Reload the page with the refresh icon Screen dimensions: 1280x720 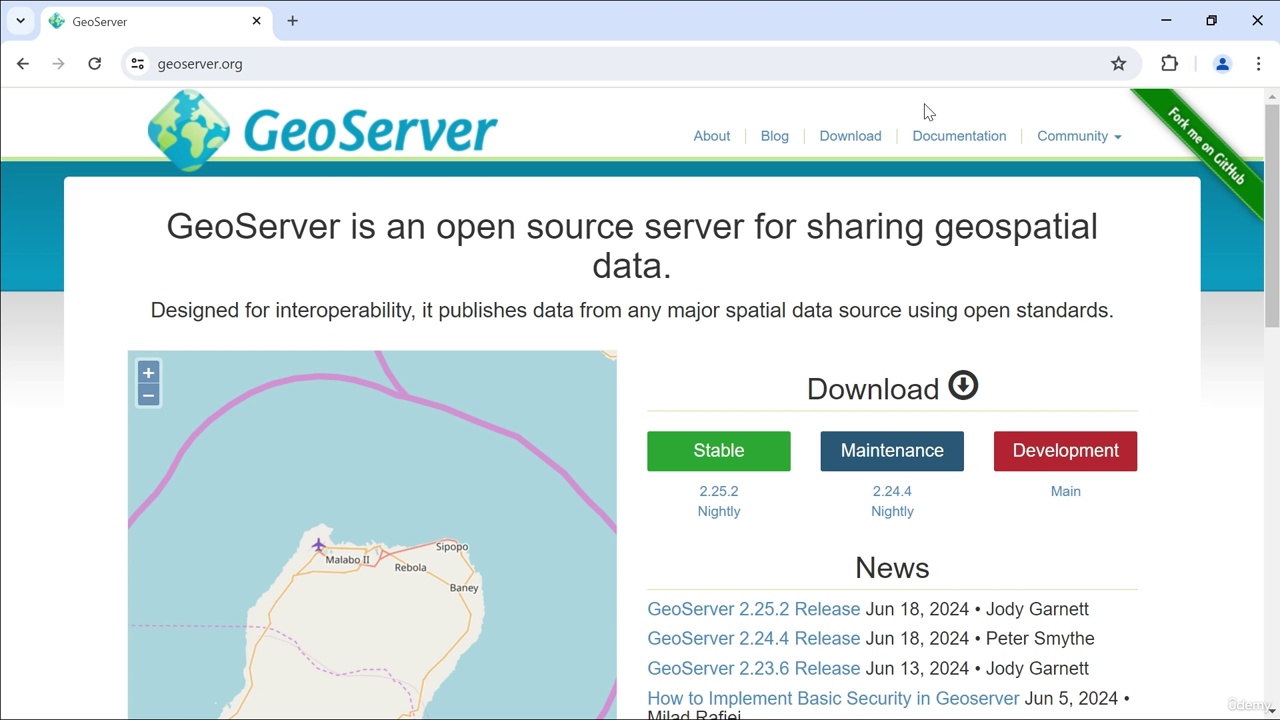point(95,64)
